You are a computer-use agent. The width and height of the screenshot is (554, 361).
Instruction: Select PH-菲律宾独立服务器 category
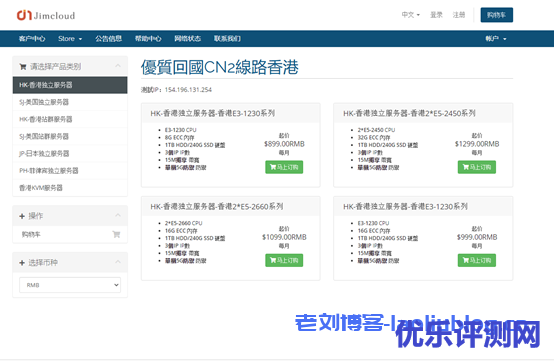[x=70, y=171]
